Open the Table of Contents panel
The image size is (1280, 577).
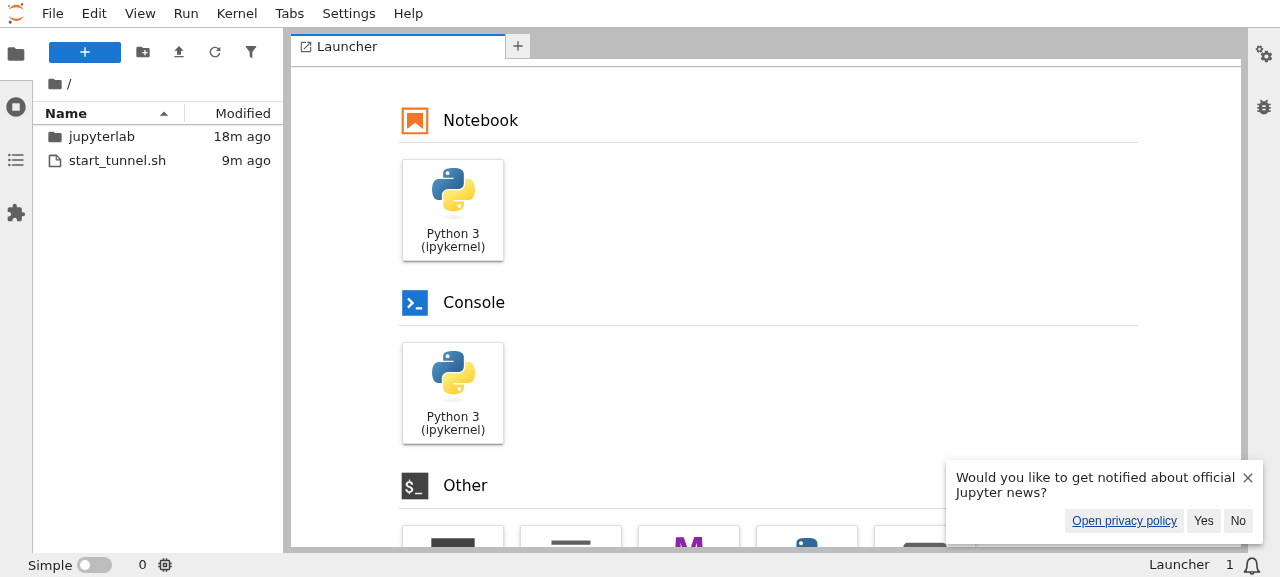16,160
